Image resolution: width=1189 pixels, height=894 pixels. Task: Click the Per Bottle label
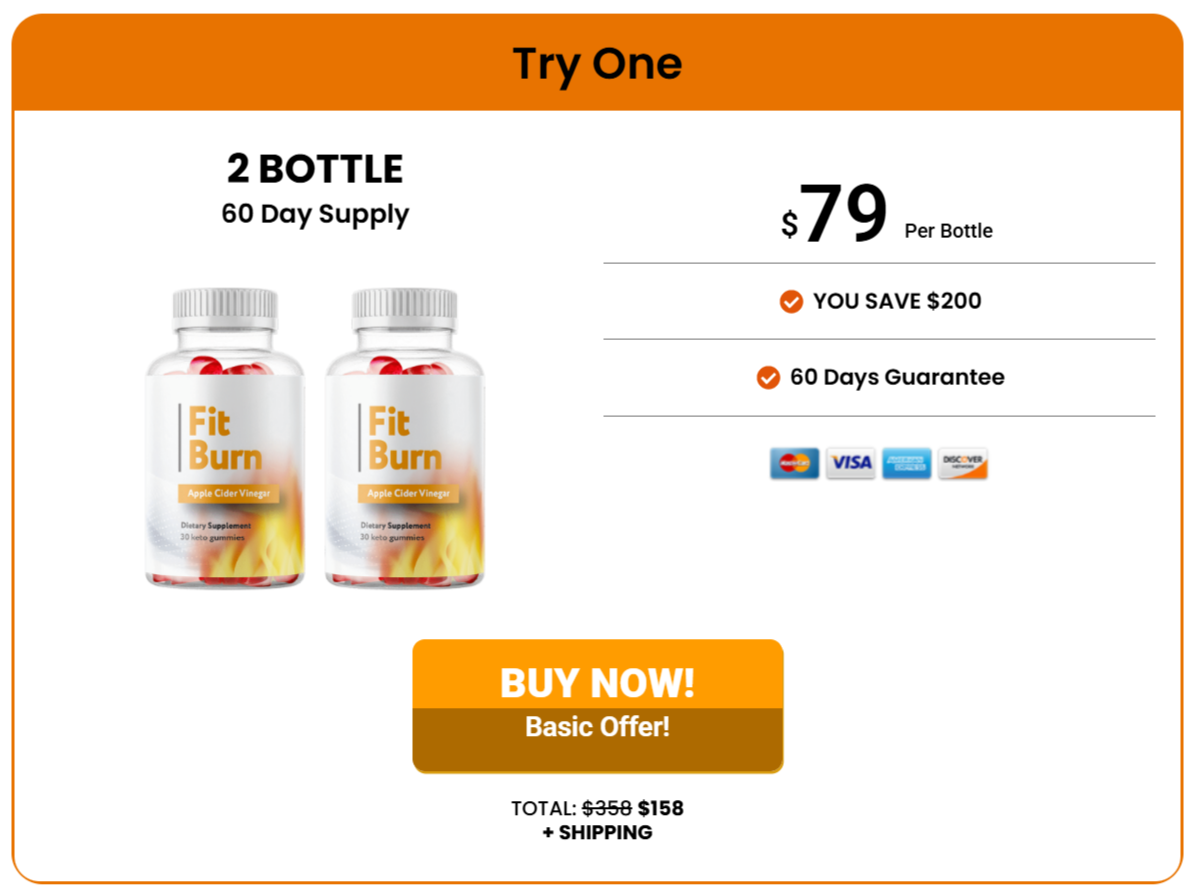pyautogui.click(x=948, y=231)
